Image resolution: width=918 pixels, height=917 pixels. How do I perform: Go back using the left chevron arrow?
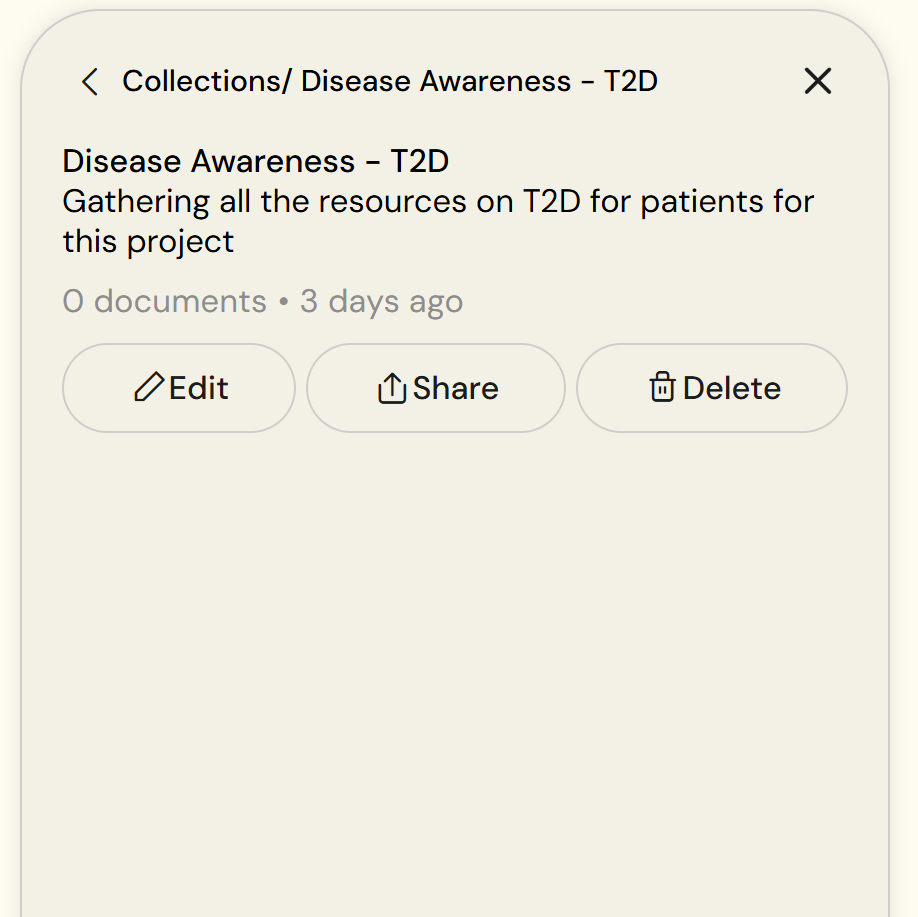[90, 82]
